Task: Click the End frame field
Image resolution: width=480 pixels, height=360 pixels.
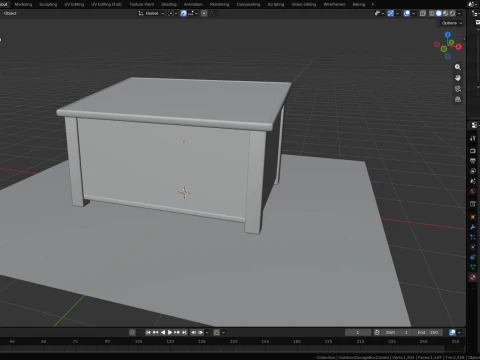Action: pyautogui.click(x=428, y=332)
